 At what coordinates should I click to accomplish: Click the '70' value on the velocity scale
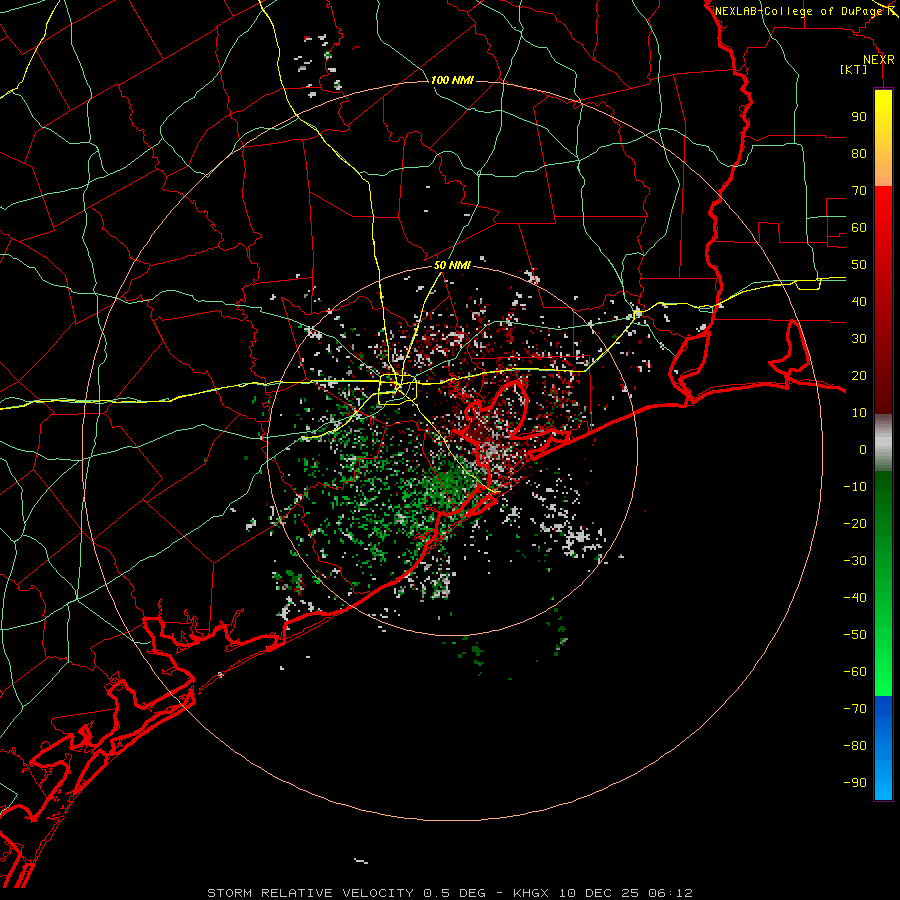click(x=859, y=191)
